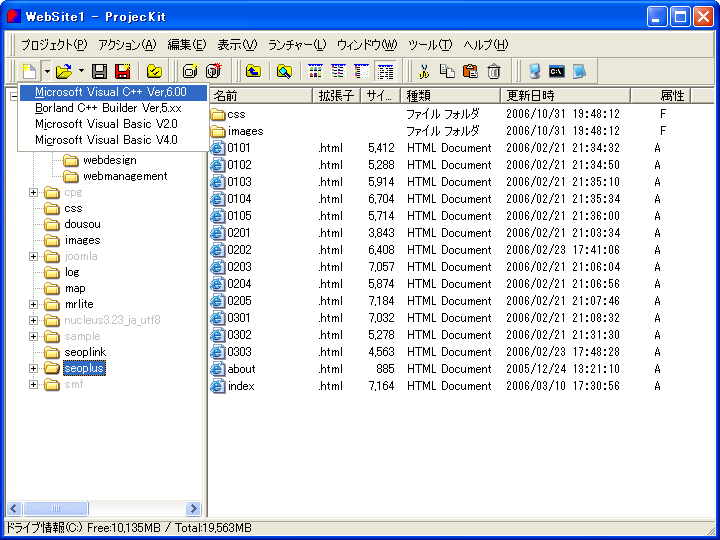Click the trash can delete icon
This screenshot has width=720, height=540.
(494, 71)
